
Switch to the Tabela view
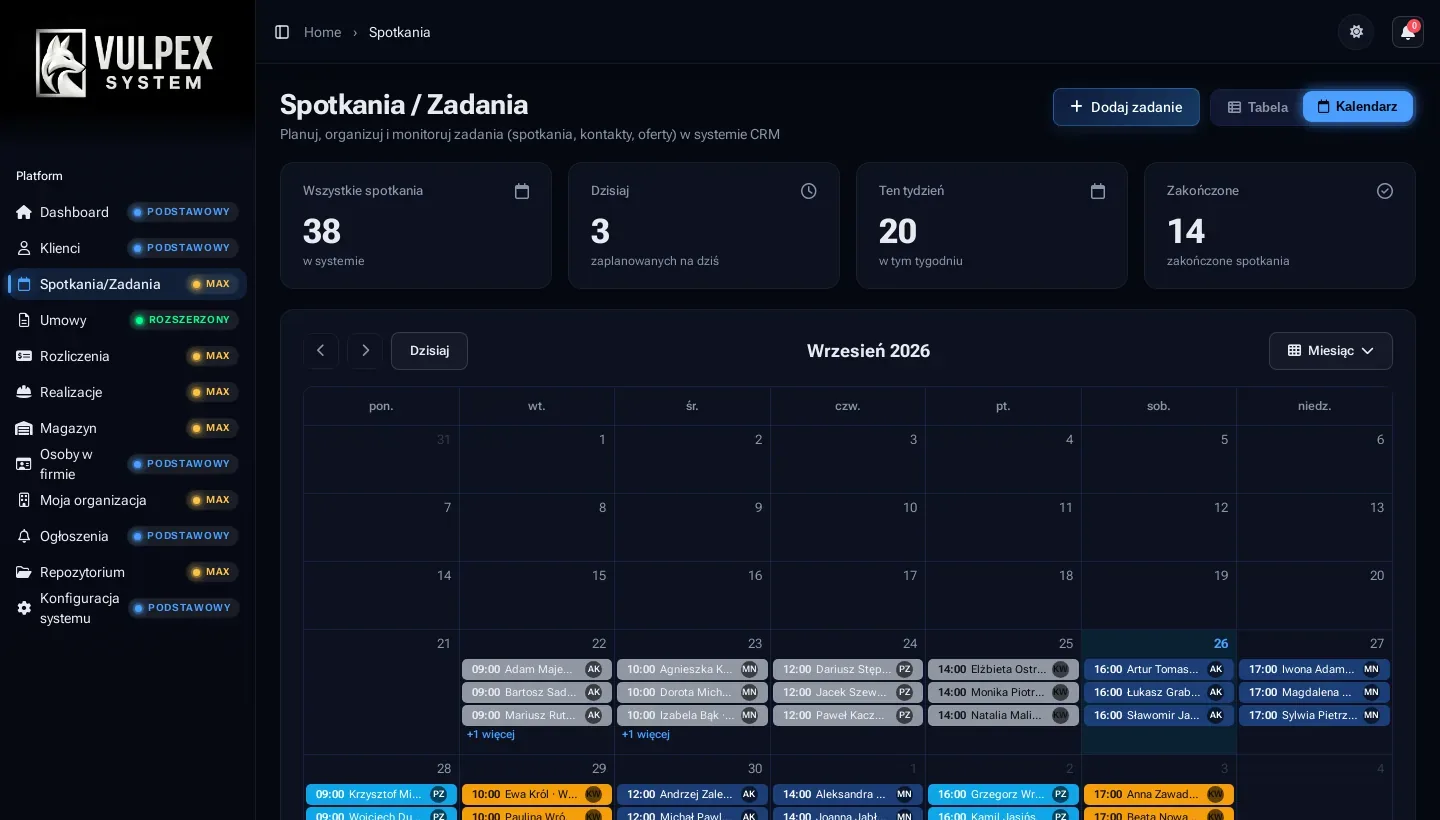tap(1258, 107)
